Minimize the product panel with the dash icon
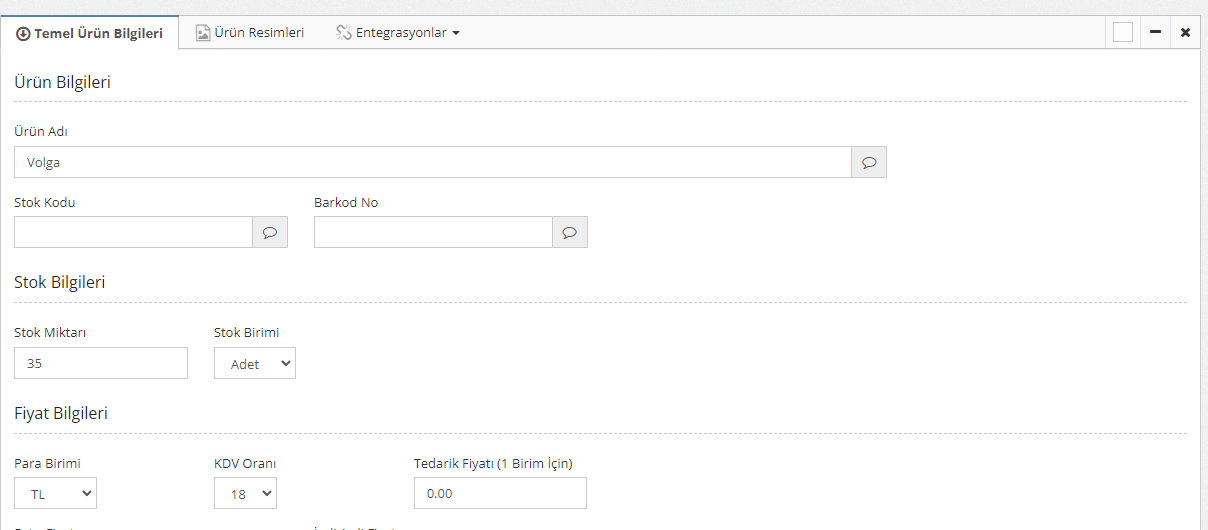1208x530 pixels. coord(1155,32)
